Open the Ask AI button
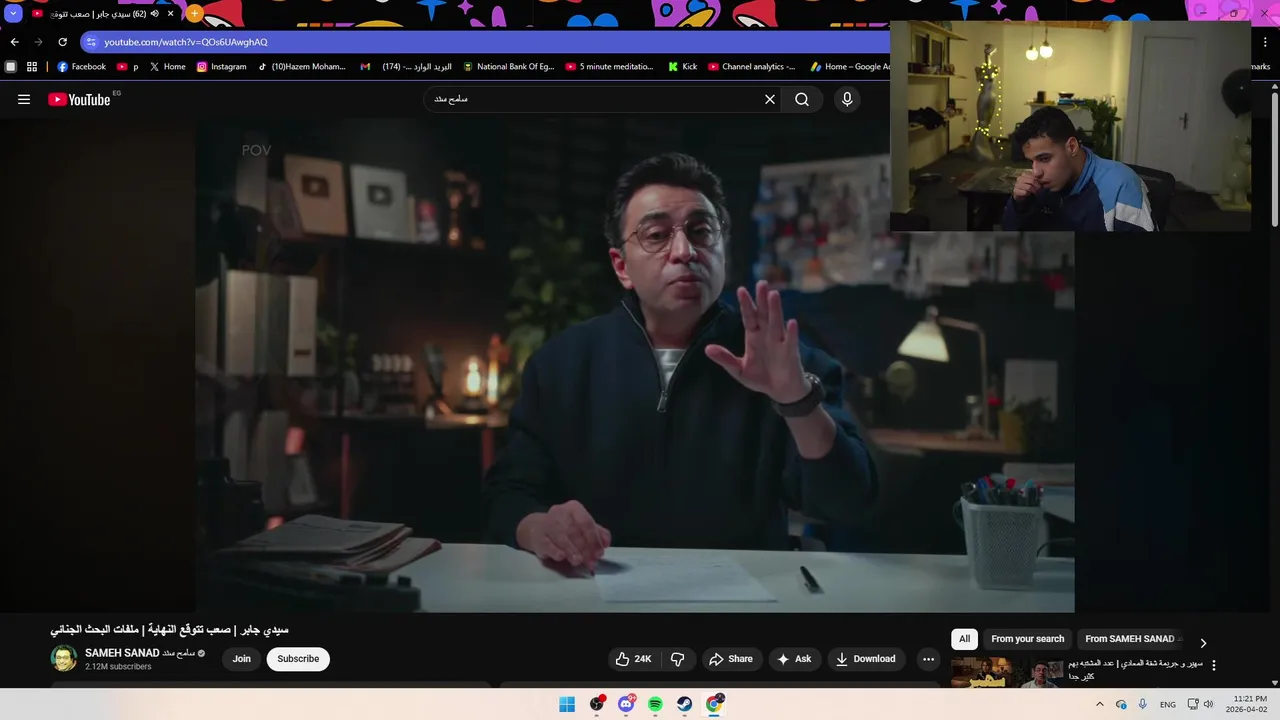Viewport: 1280px width, 720px height. point(794,659)
